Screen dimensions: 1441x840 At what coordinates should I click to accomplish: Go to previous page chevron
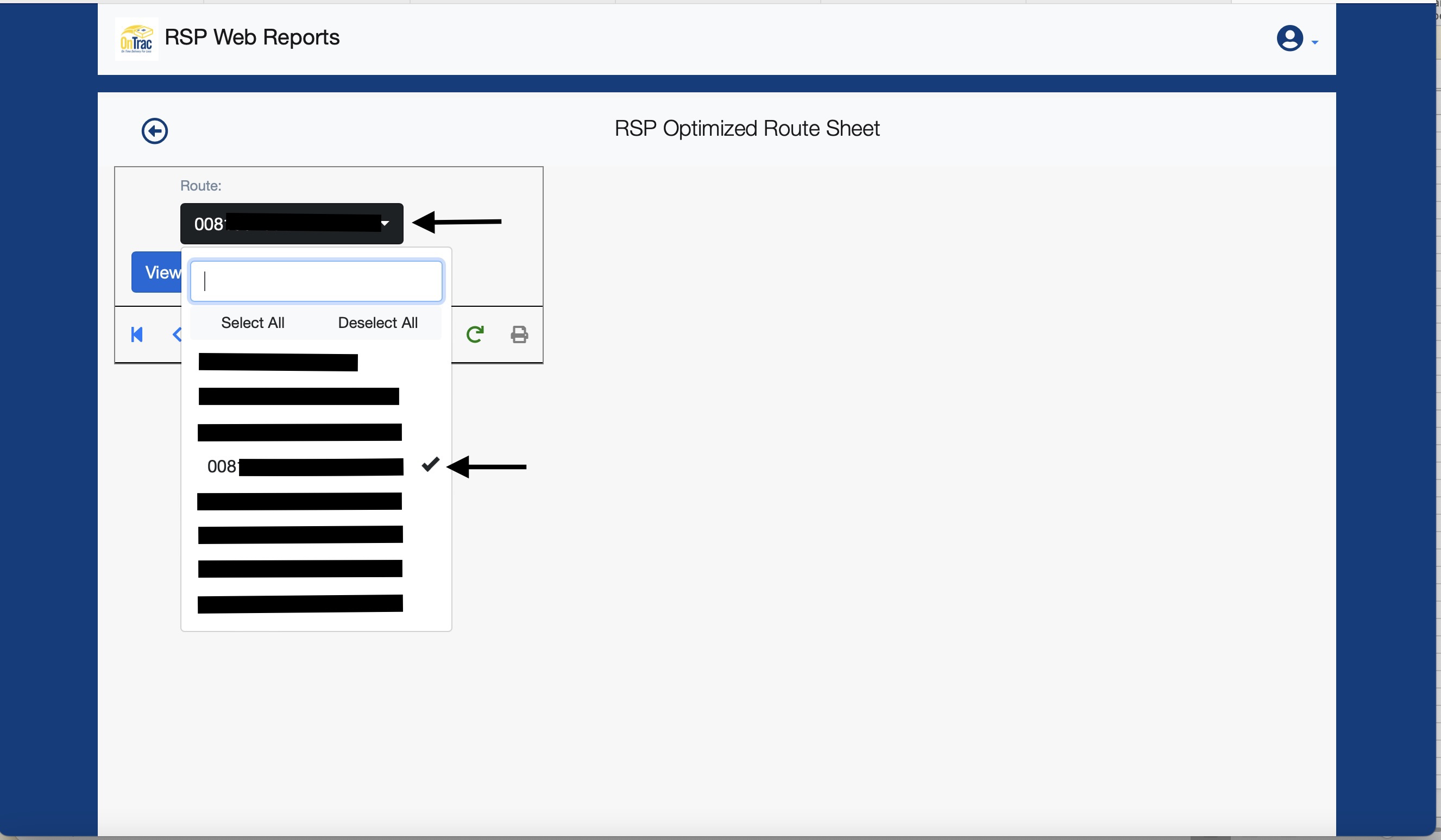177,334
